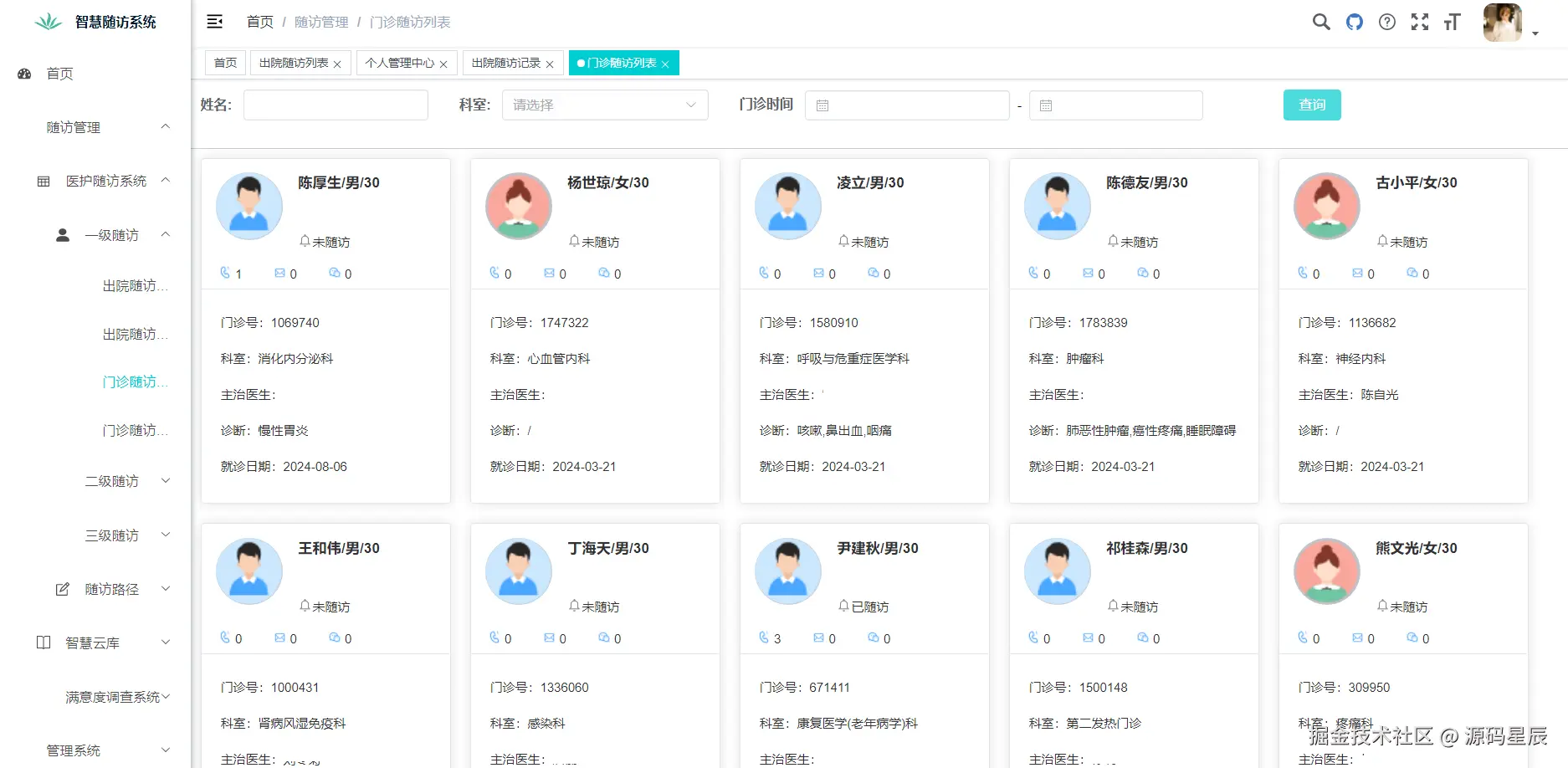Select the highlighted 门诊随访 sidebar item
Image resolution: width=1568 pixels, height=768 pixels.
(135, 381)
